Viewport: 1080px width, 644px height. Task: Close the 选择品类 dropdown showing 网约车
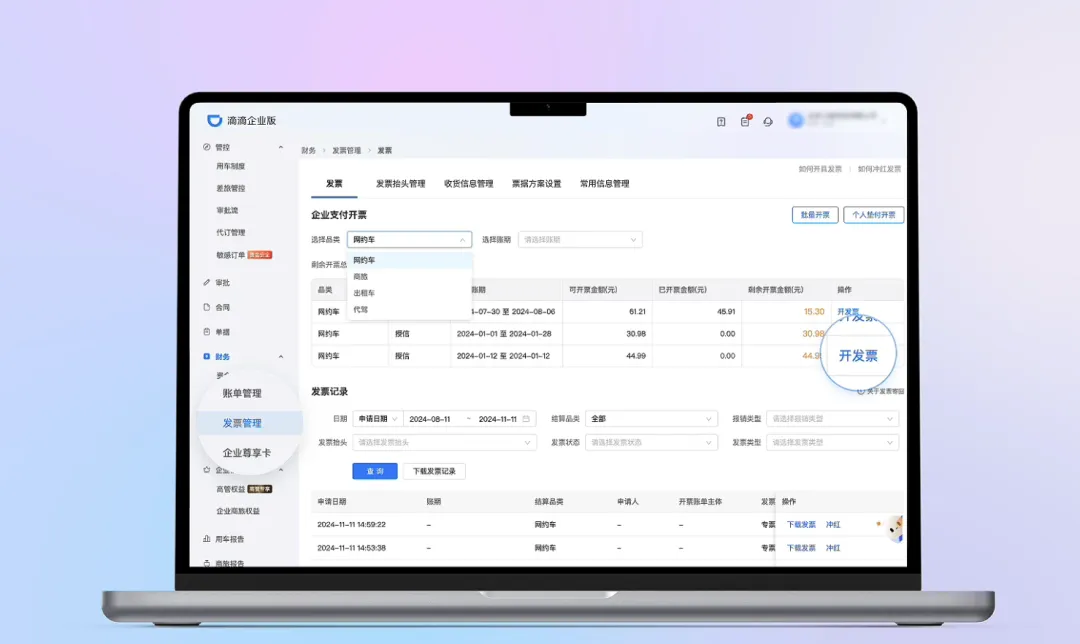[409, 240]
